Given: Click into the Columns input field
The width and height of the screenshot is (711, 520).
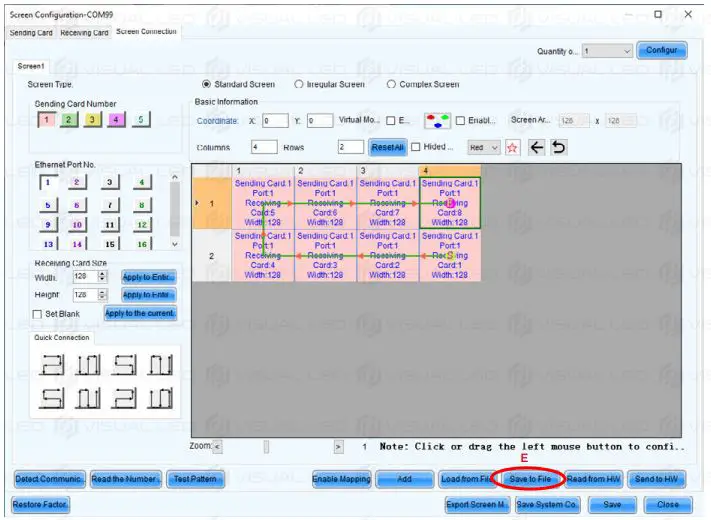Looking at the screenshot, I should 264,147.
